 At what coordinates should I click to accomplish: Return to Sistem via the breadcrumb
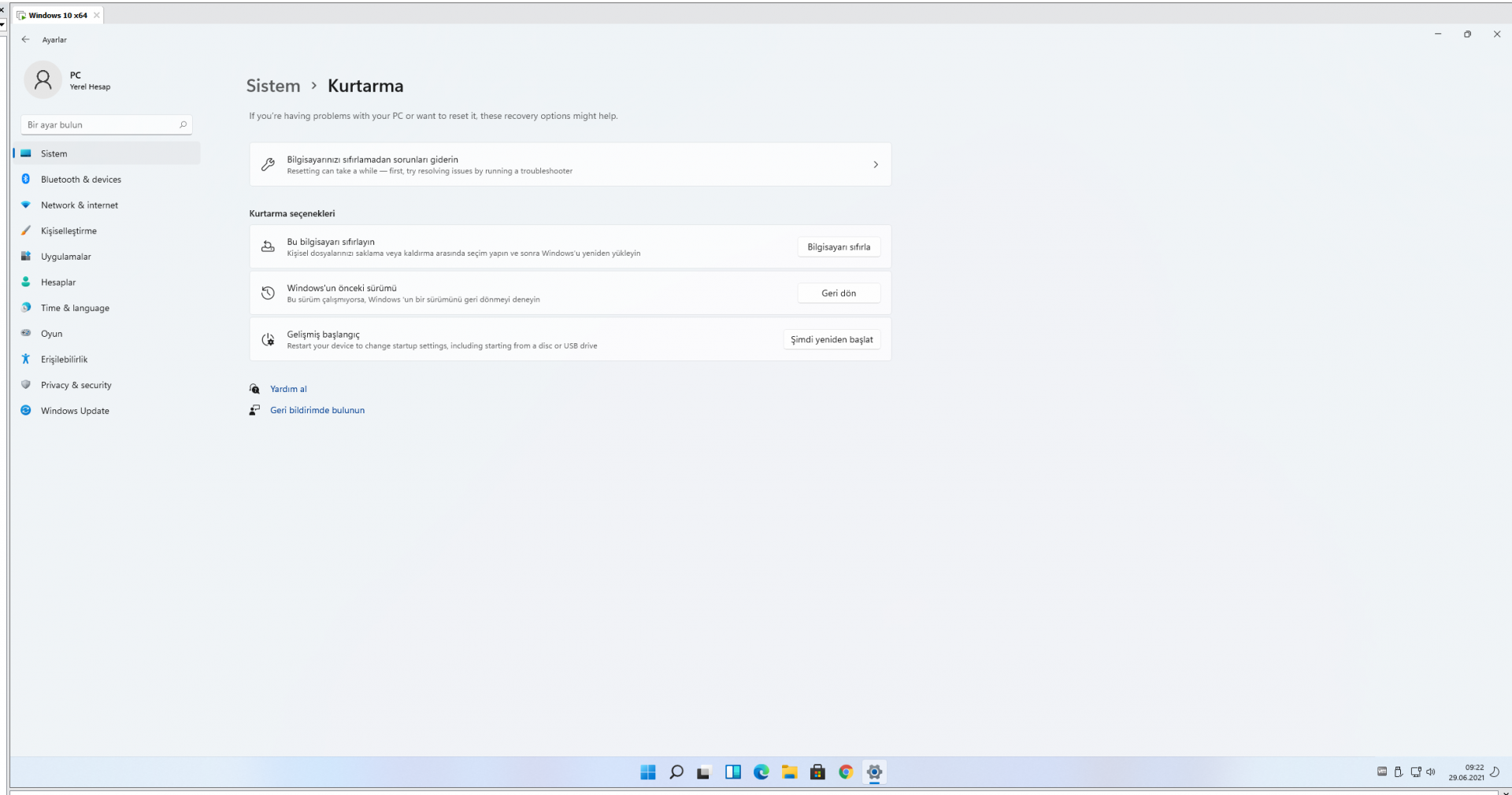pyautogui.click(x=273, y=86)
